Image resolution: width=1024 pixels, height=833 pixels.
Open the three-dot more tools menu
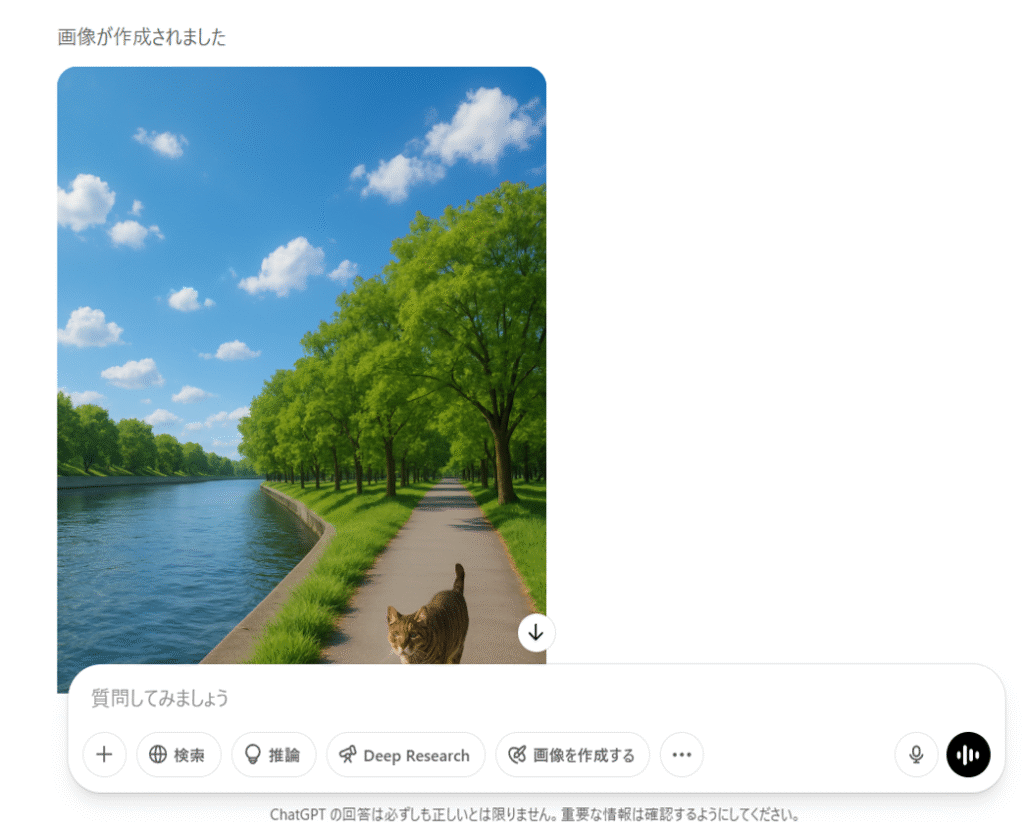pos(682,755)
